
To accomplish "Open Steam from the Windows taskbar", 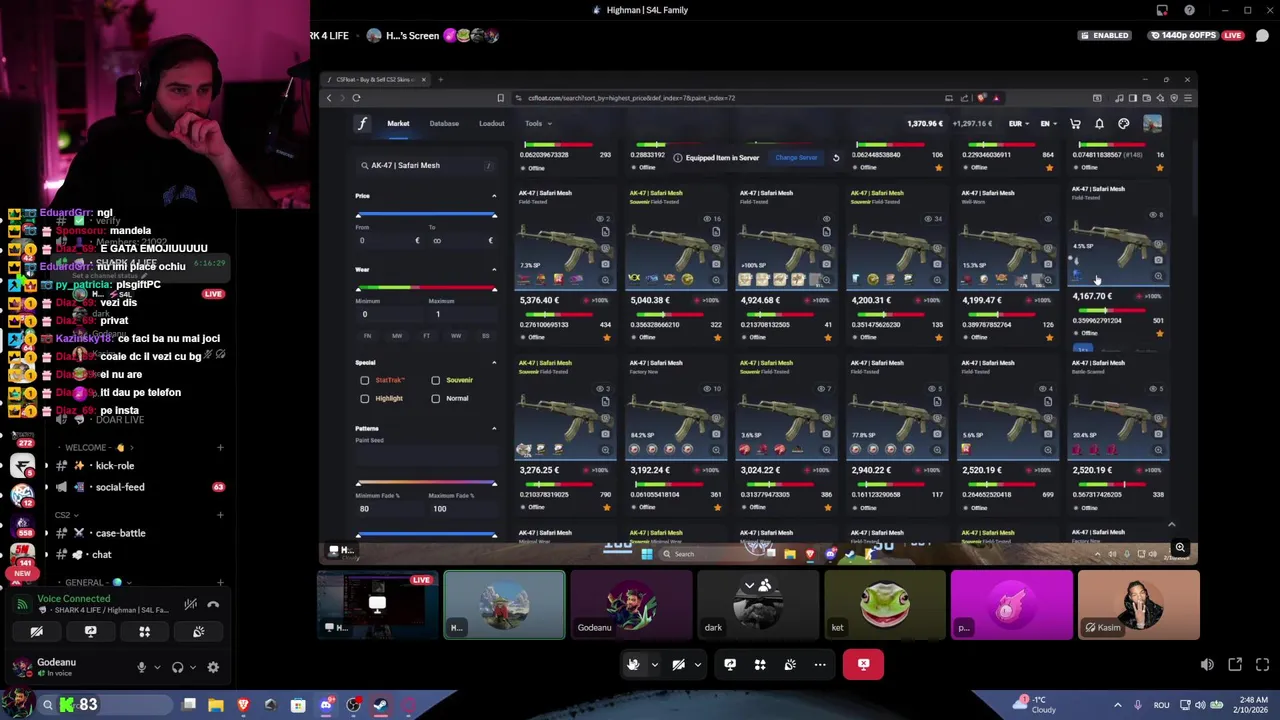I will [x=380, y=705].
